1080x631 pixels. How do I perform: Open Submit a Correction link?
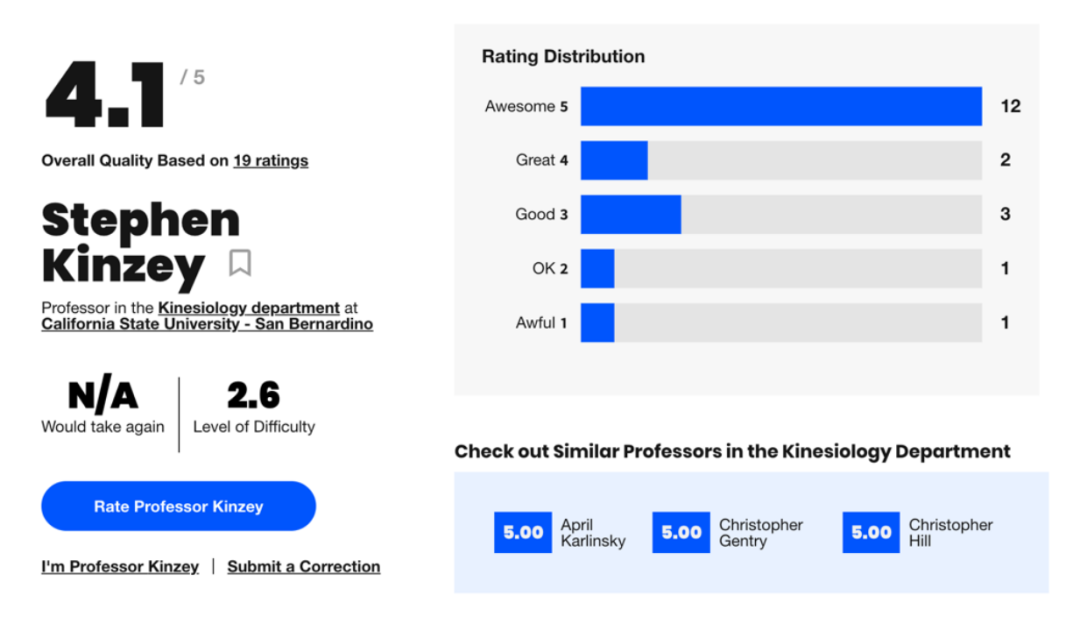point(303,566)
